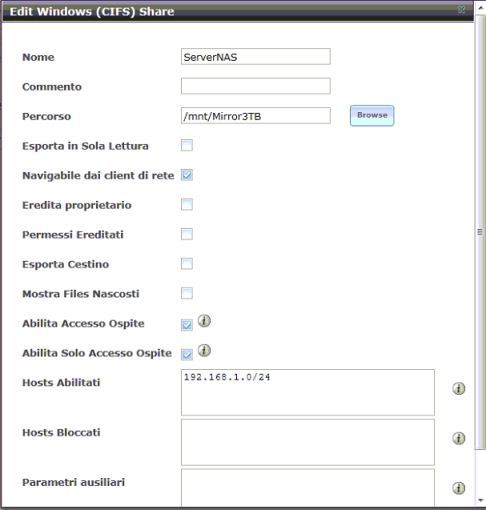Close the Edit Windows Share dialog
The height and width of the screenshot is (510, 486).
[461, 10]
